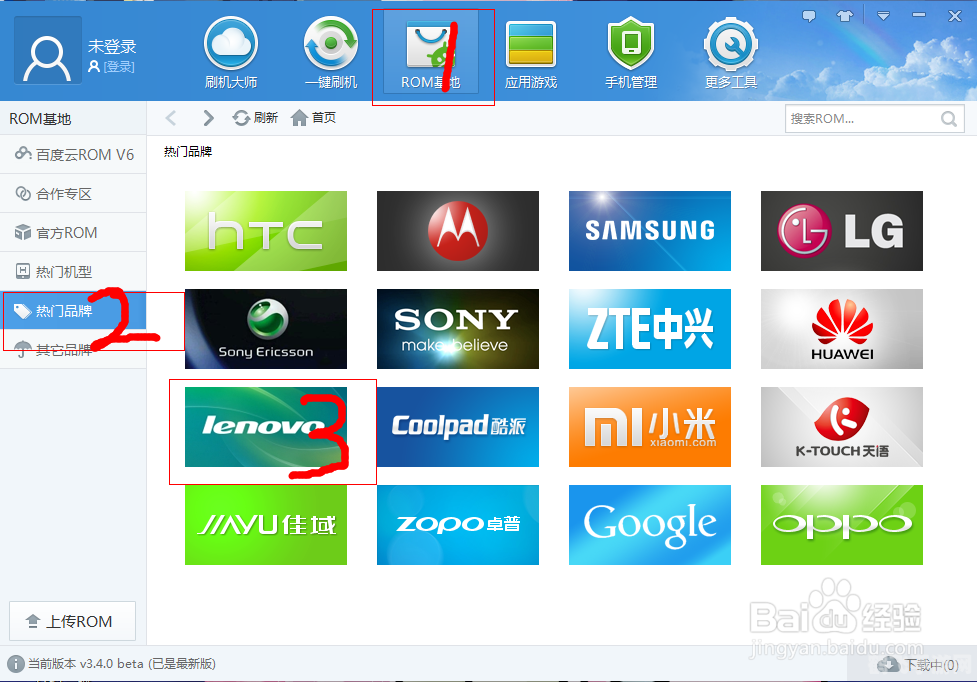
Task: Choose the Samsung brand tile
Action: 649,231
